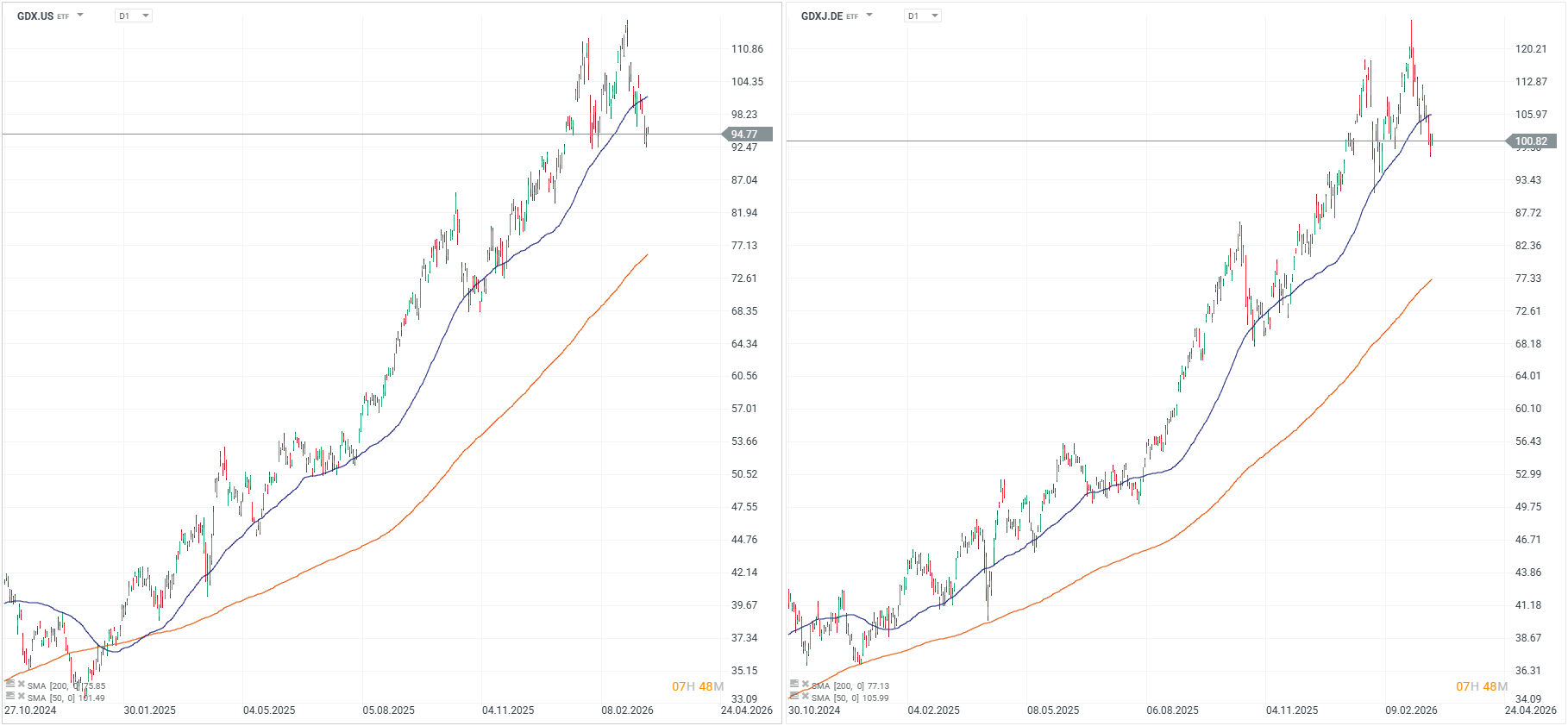
Task: Open settings icon for GDX SMA 200 indicator
Action: coord(10,684)
